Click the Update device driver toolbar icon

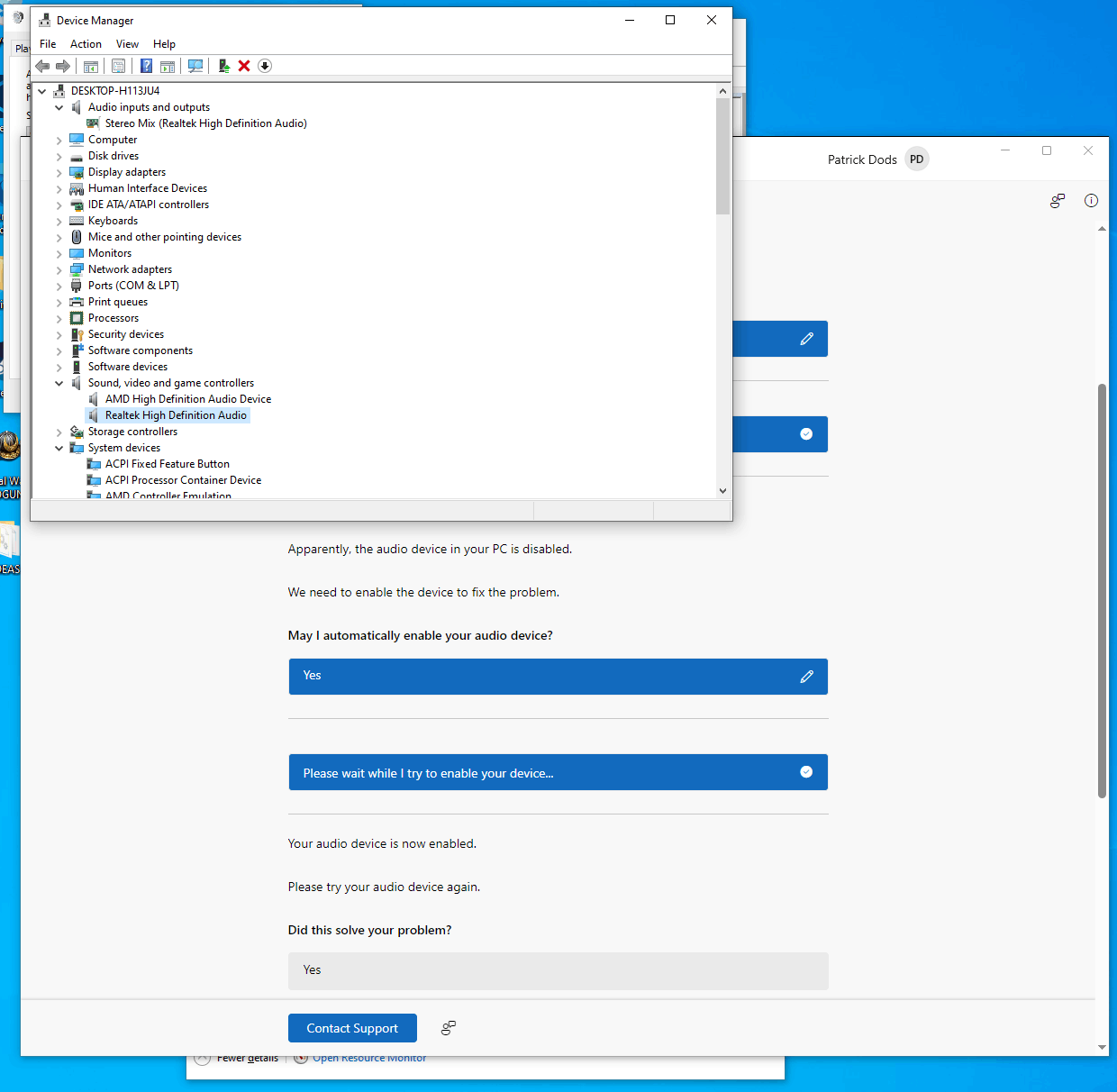click(224, 66)
